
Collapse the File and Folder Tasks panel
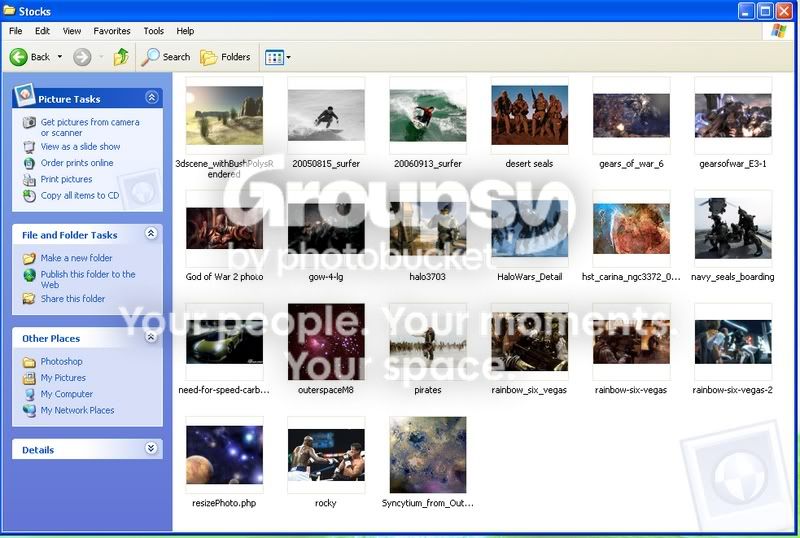pyautogui.click(x=151, y=233)
